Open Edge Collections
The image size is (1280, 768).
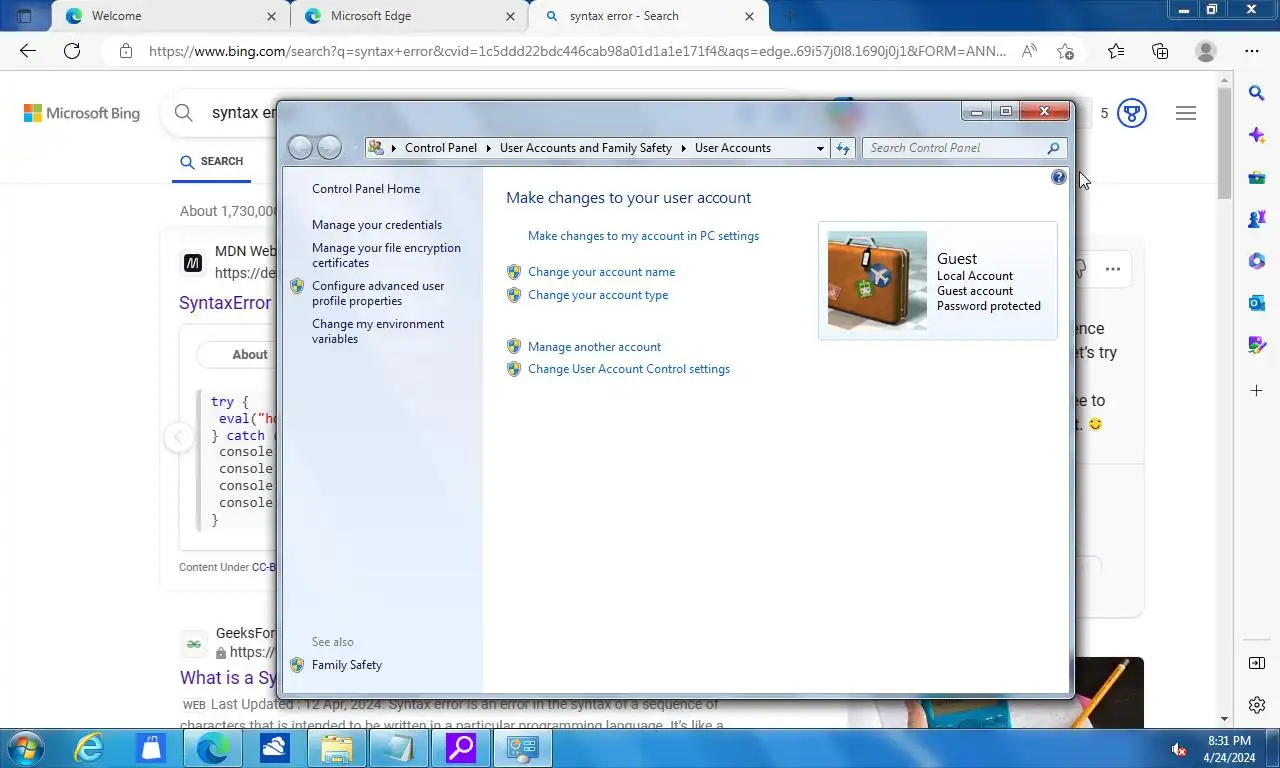pos(1160,51)
